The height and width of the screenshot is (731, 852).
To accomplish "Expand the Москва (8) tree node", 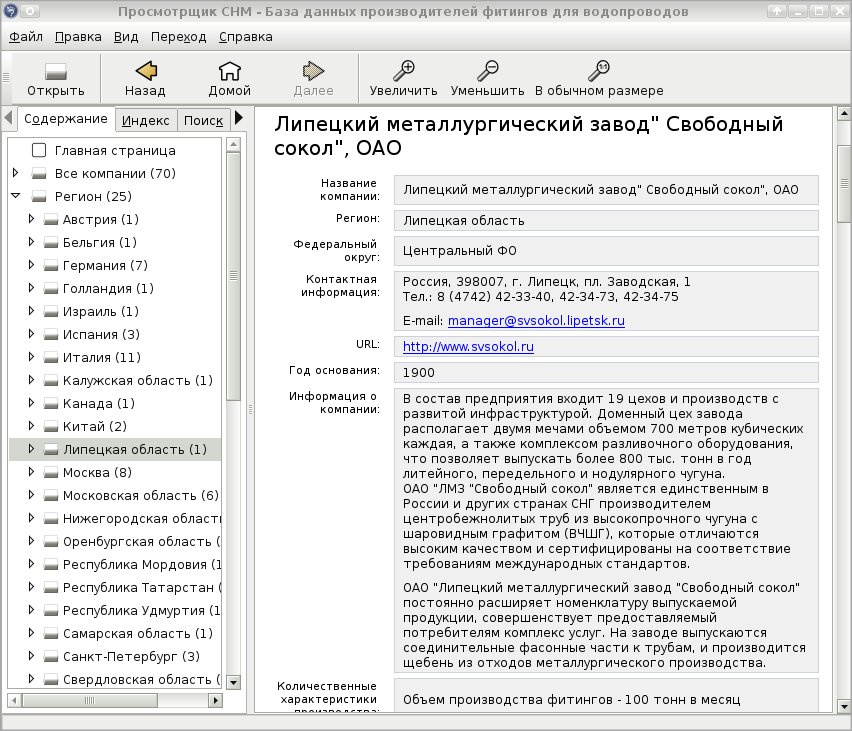I will (31, 472).
